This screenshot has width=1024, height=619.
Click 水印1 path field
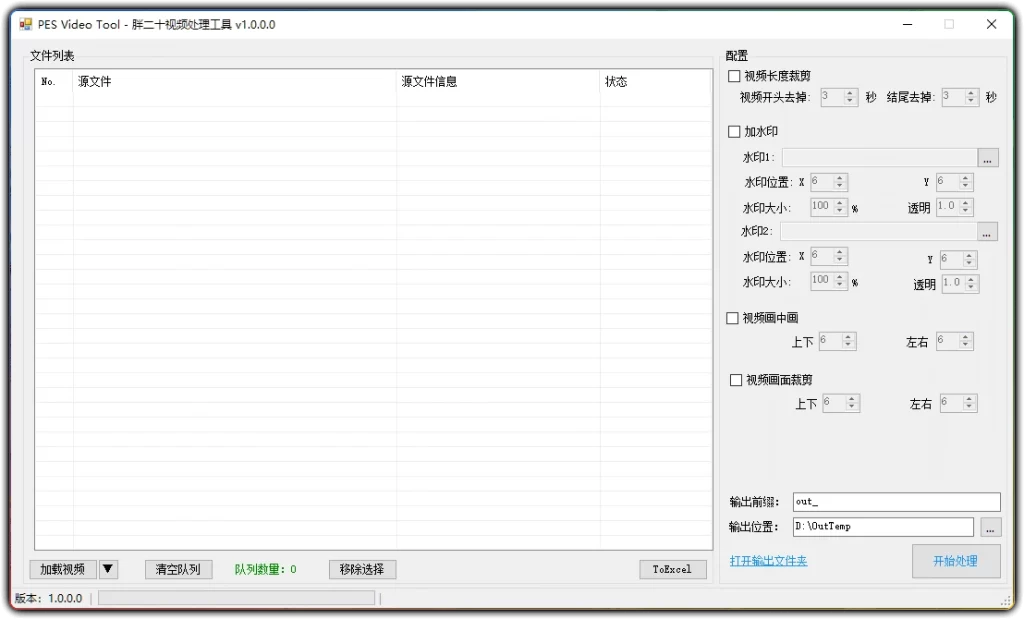[879, 157]
